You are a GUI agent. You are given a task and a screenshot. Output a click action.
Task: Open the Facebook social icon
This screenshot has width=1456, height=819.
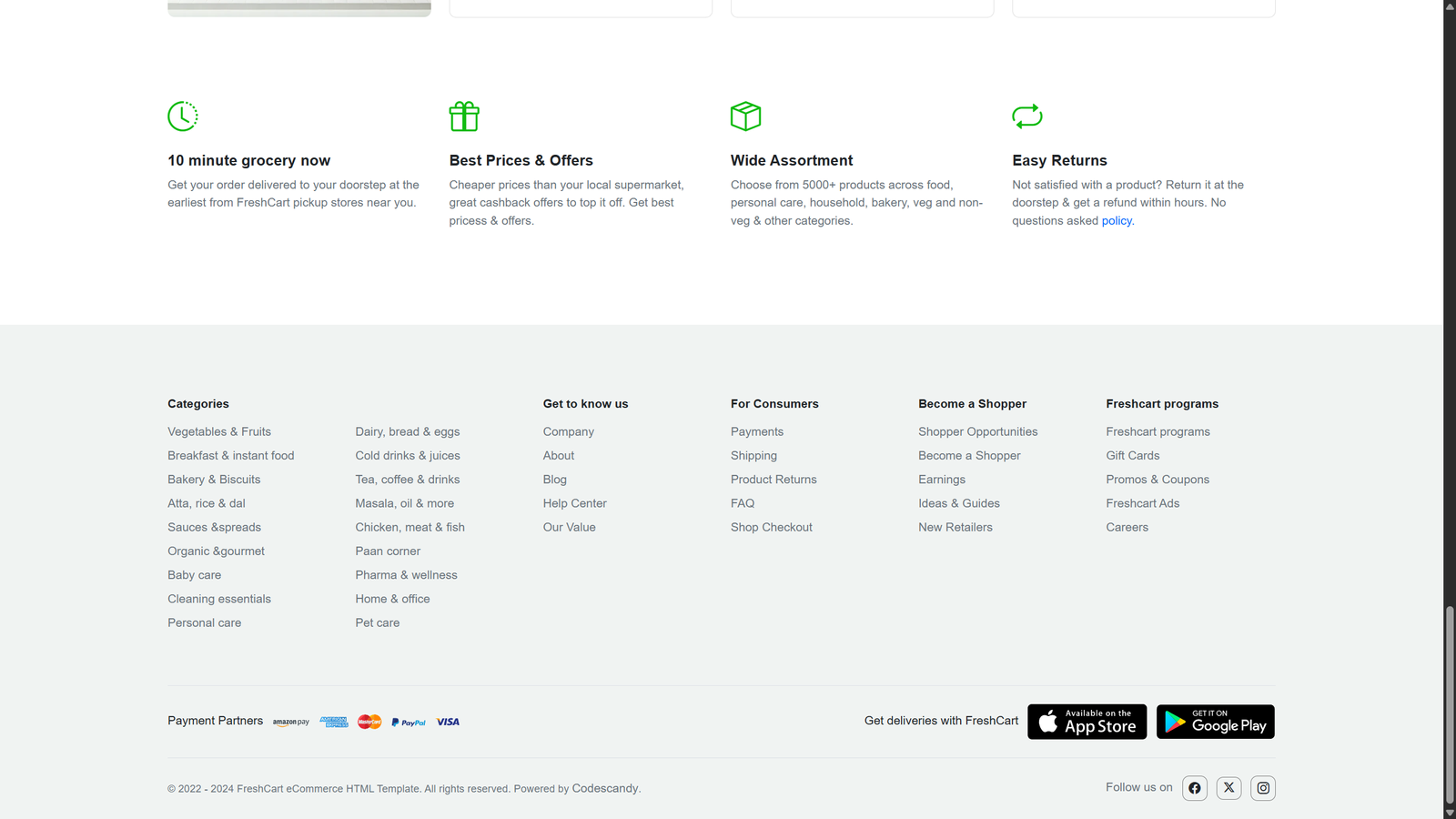[x=1194, y=788]
